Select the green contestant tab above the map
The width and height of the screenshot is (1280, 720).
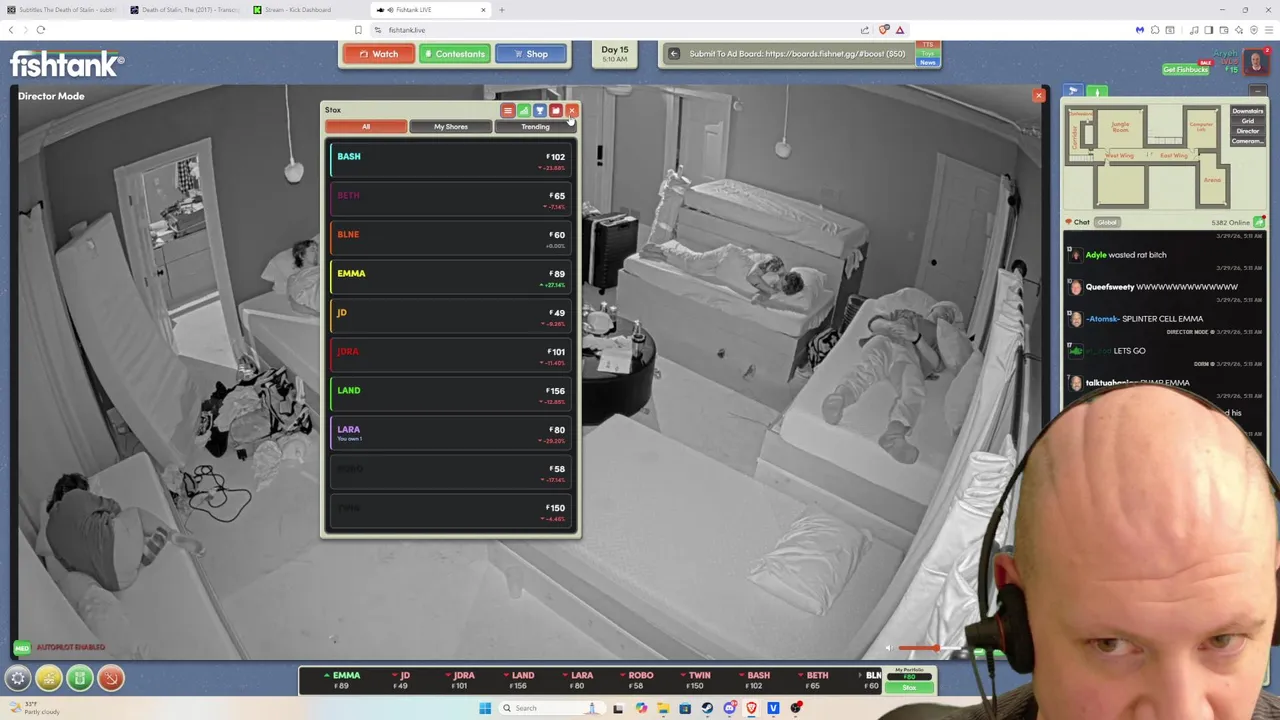(x=1096, y=91)
